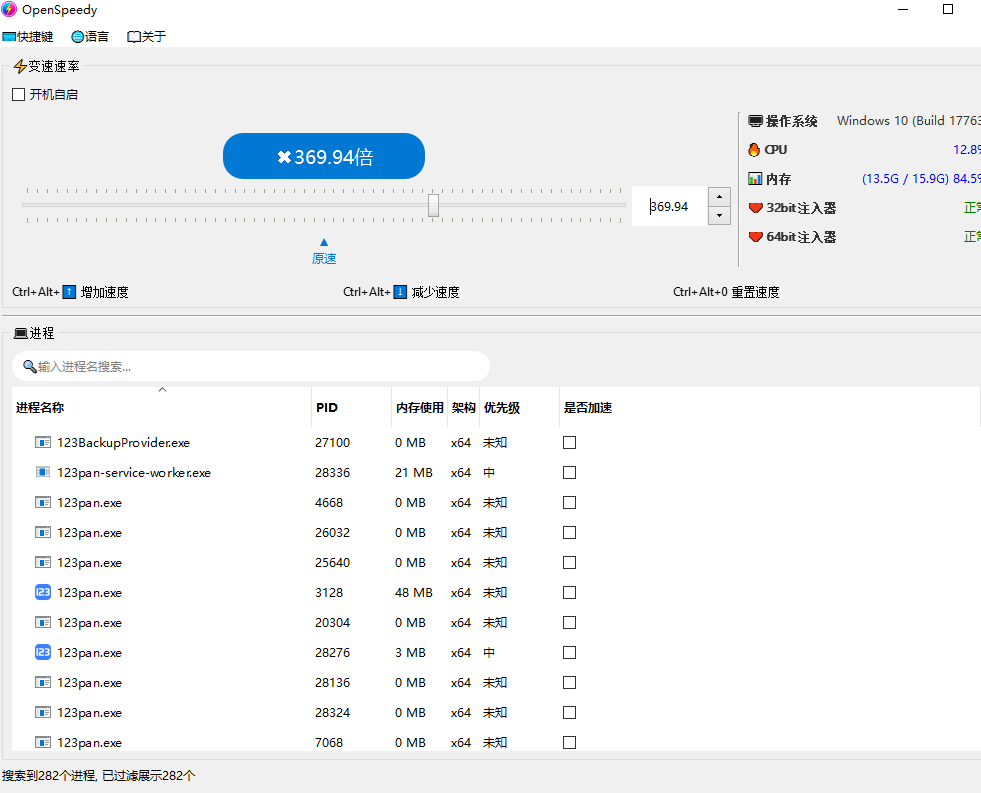Click the magnifier icon in the search bar
Image resolution: width=981 pixels, height=793 pixels.
[30, 366]
